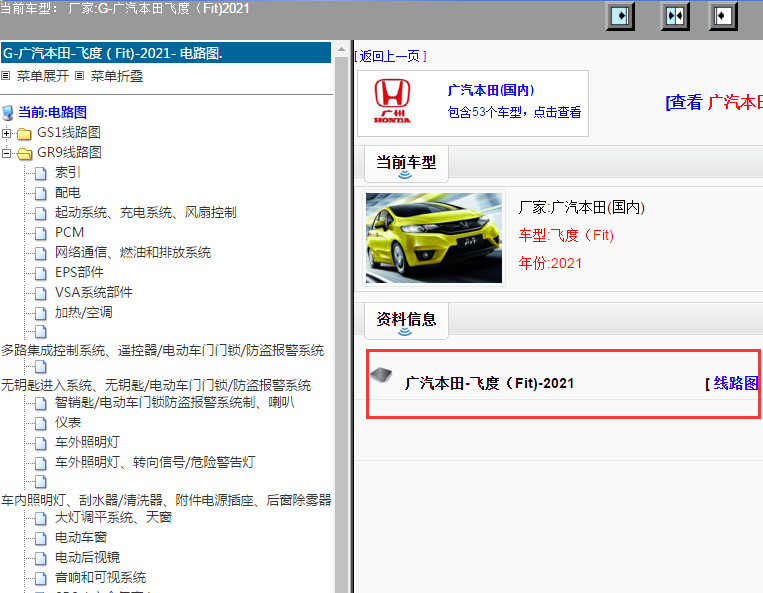Click 包含53个车型，点击查看 link
The height and width of the screenshot is (593, 763).
514,112
